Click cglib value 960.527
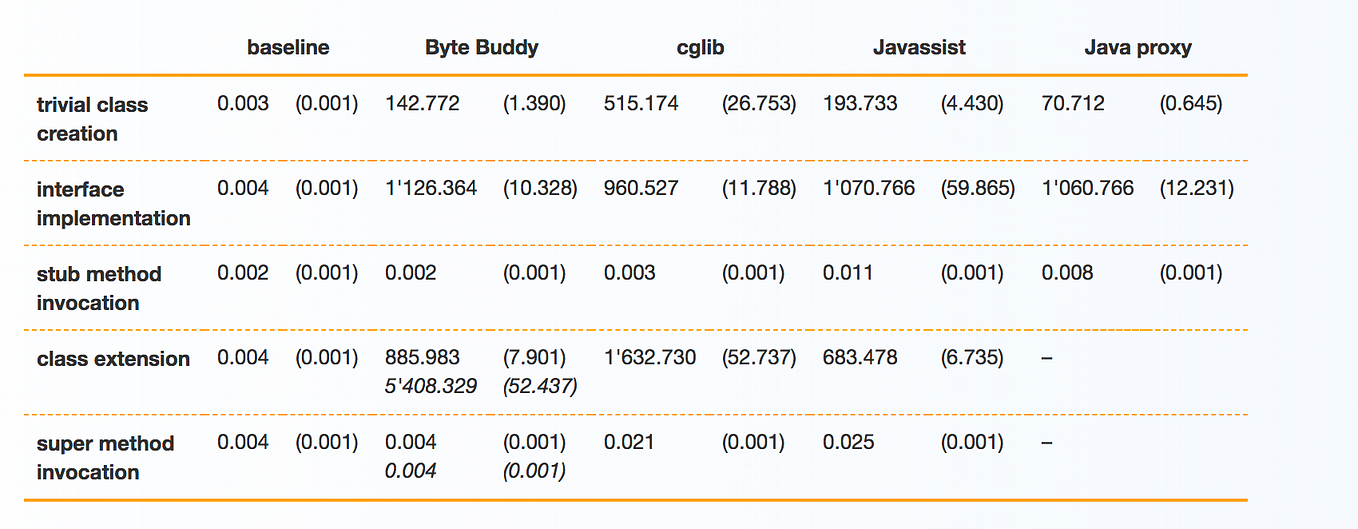 (x=641, y=188)
